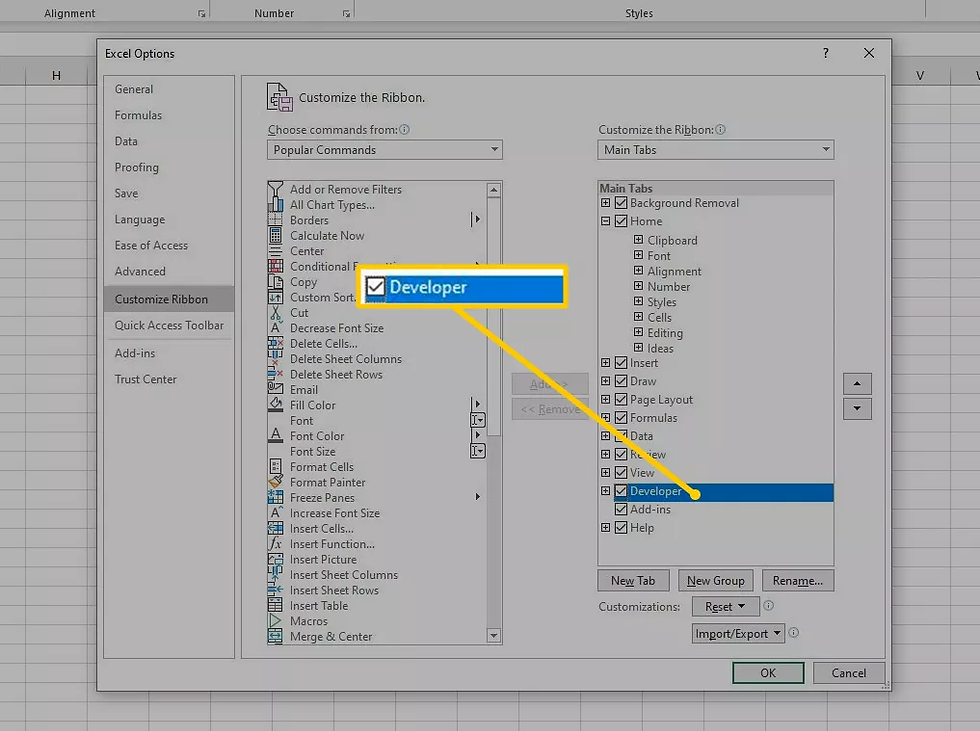
Task: Click the Fill Color bucket icon
Action: (x=275, y=405)
